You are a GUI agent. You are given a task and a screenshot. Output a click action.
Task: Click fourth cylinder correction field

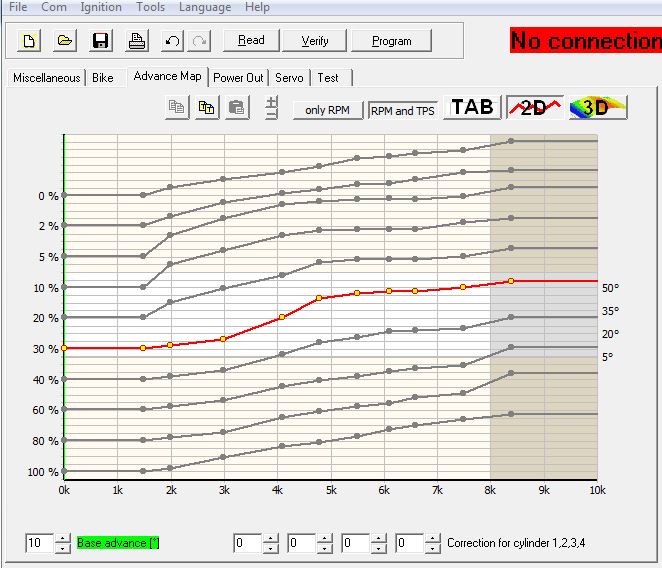(x=409, y=543)
